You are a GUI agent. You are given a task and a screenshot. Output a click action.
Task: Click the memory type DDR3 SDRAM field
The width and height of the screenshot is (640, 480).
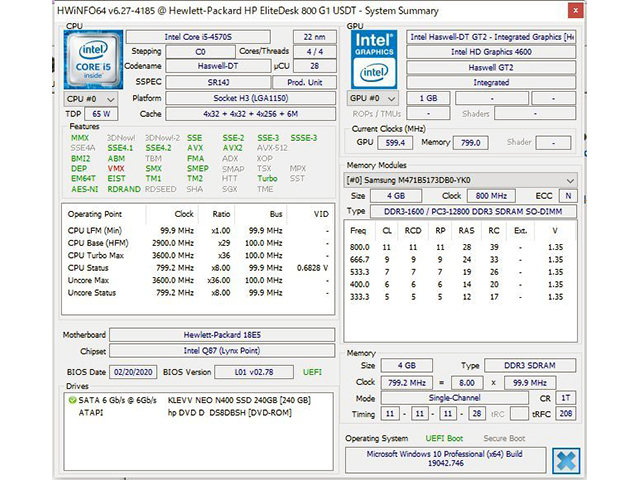pyautogui.click(x=530, y=365)
